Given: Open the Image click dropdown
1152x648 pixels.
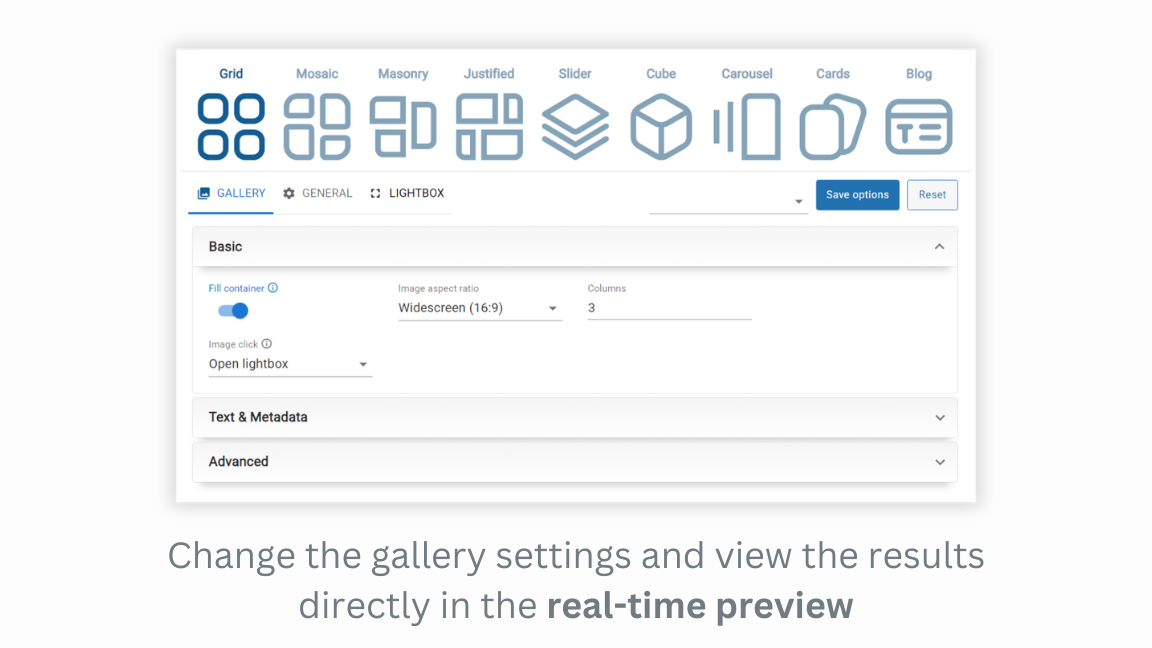Looking at the screenshot, I should point(364,364).
